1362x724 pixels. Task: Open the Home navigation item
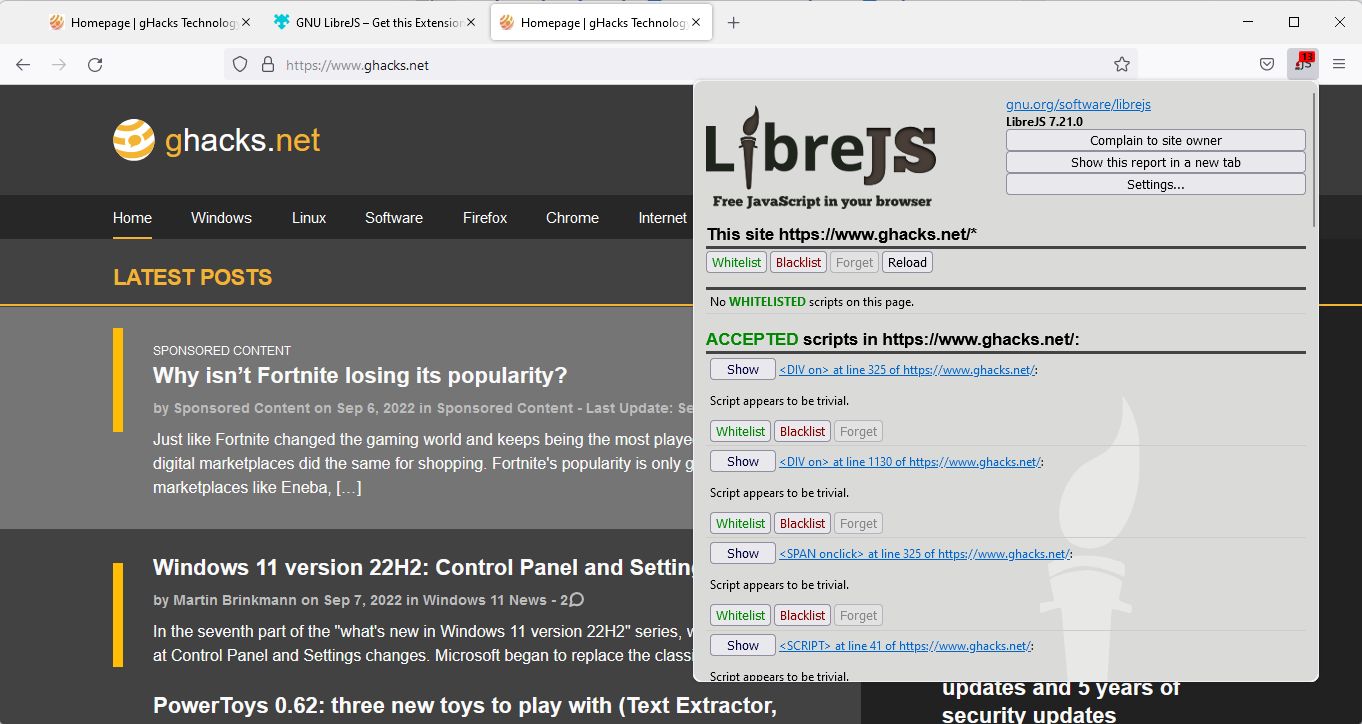(x=132, y=217)
